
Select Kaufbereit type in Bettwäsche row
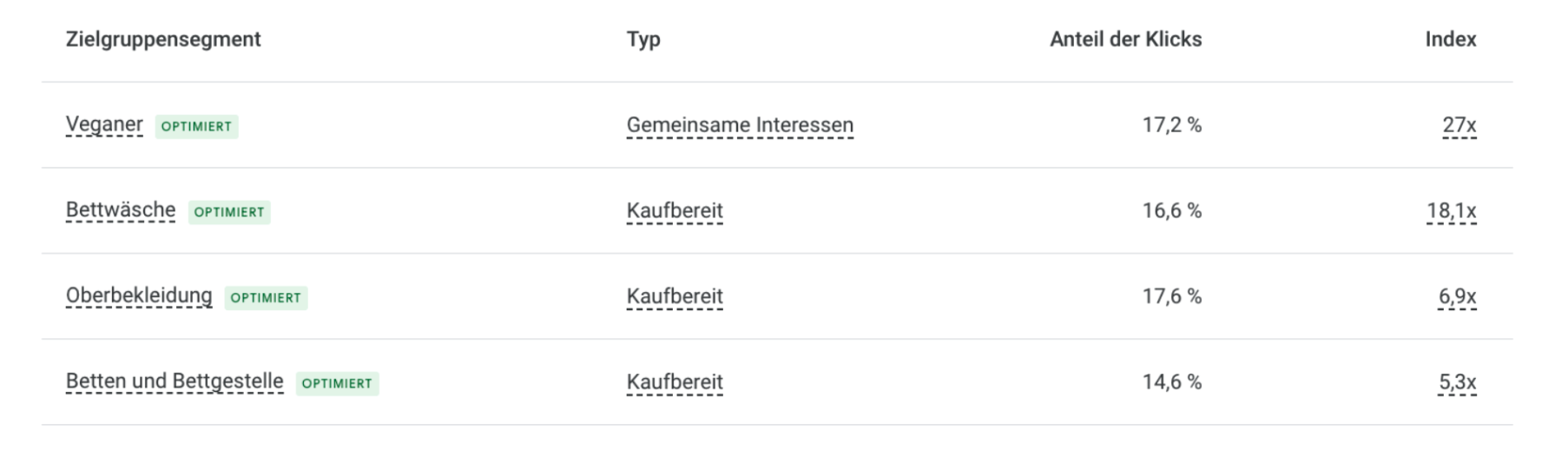pos(675,211)
